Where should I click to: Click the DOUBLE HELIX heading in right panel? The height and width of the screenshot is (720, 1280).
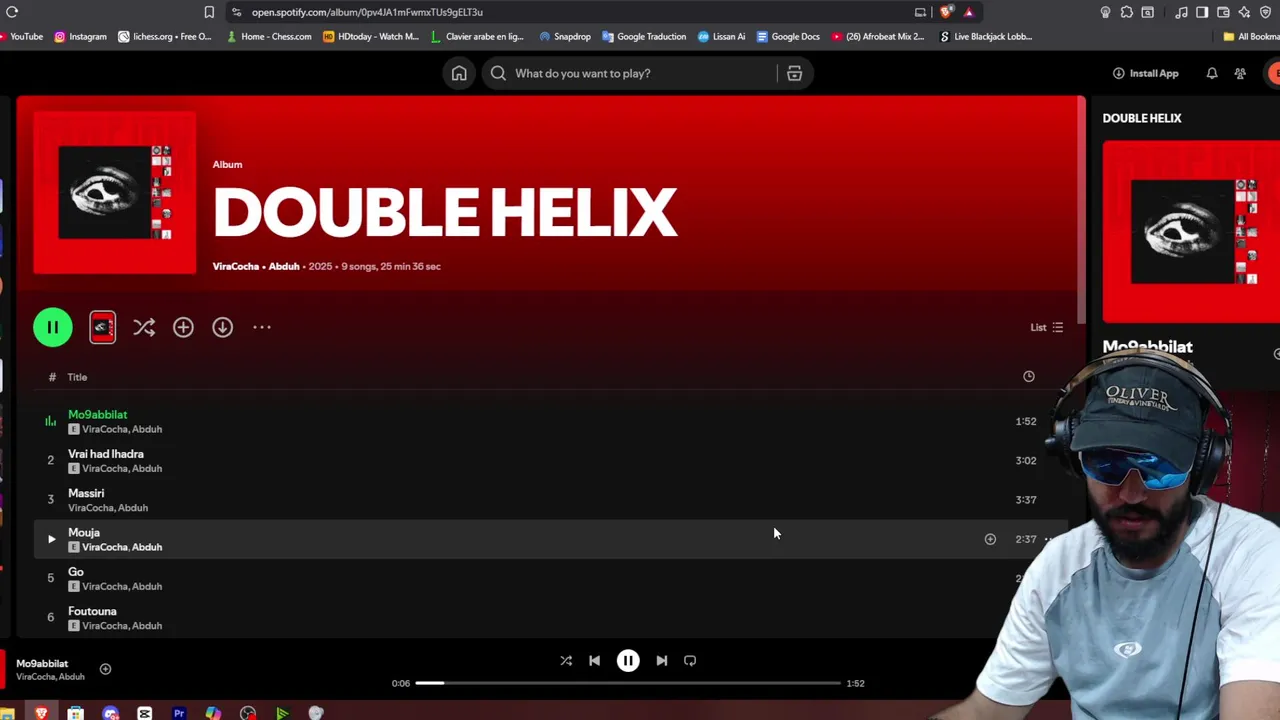coord(1142,118)
